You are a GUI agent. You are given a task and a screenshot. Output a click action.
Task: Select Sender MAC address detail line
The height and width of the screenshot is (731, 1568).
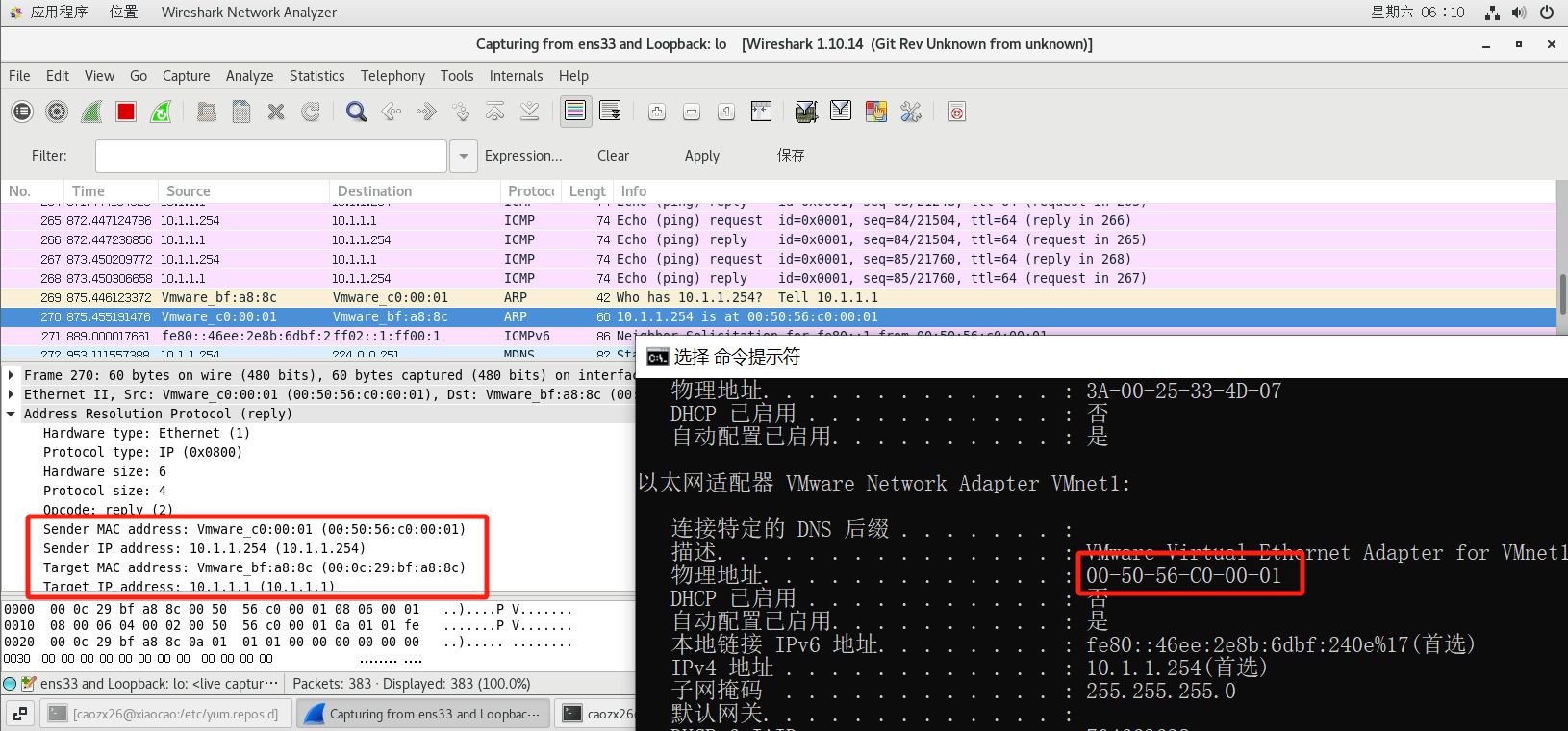pos(254,529)
